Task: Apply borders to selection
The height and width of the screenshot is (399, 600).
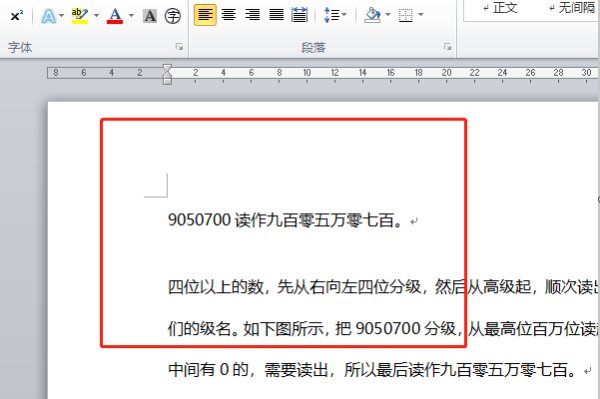Action: [406, 15]
